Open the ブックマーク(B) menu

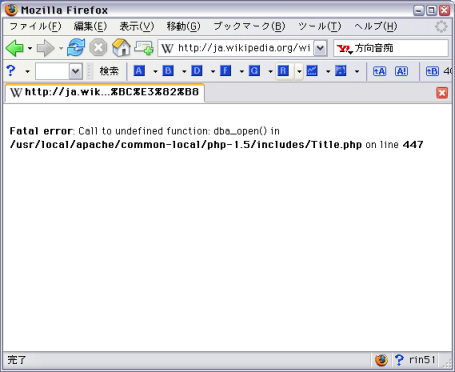coord(249,26)
